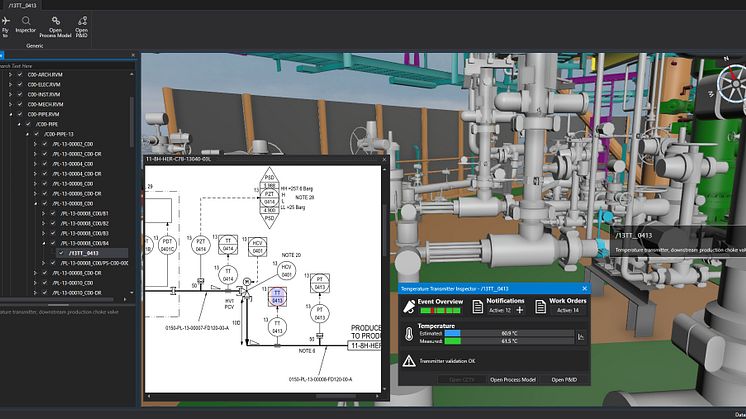The image size is (746, 419).
Task: Expand the C00-INST.RVM node
Action: (x=10, y=94)
